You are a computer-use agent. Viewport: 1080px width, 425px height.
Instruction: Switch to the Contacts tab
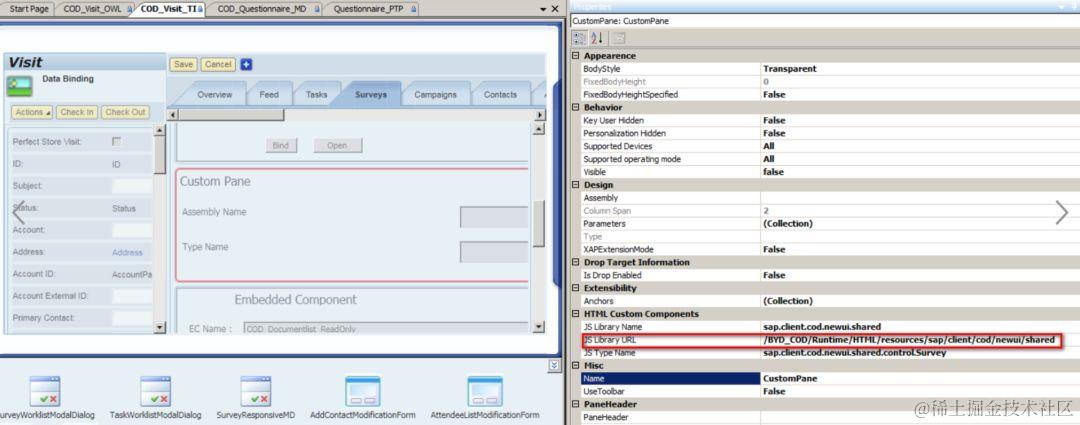pos(500,95)
